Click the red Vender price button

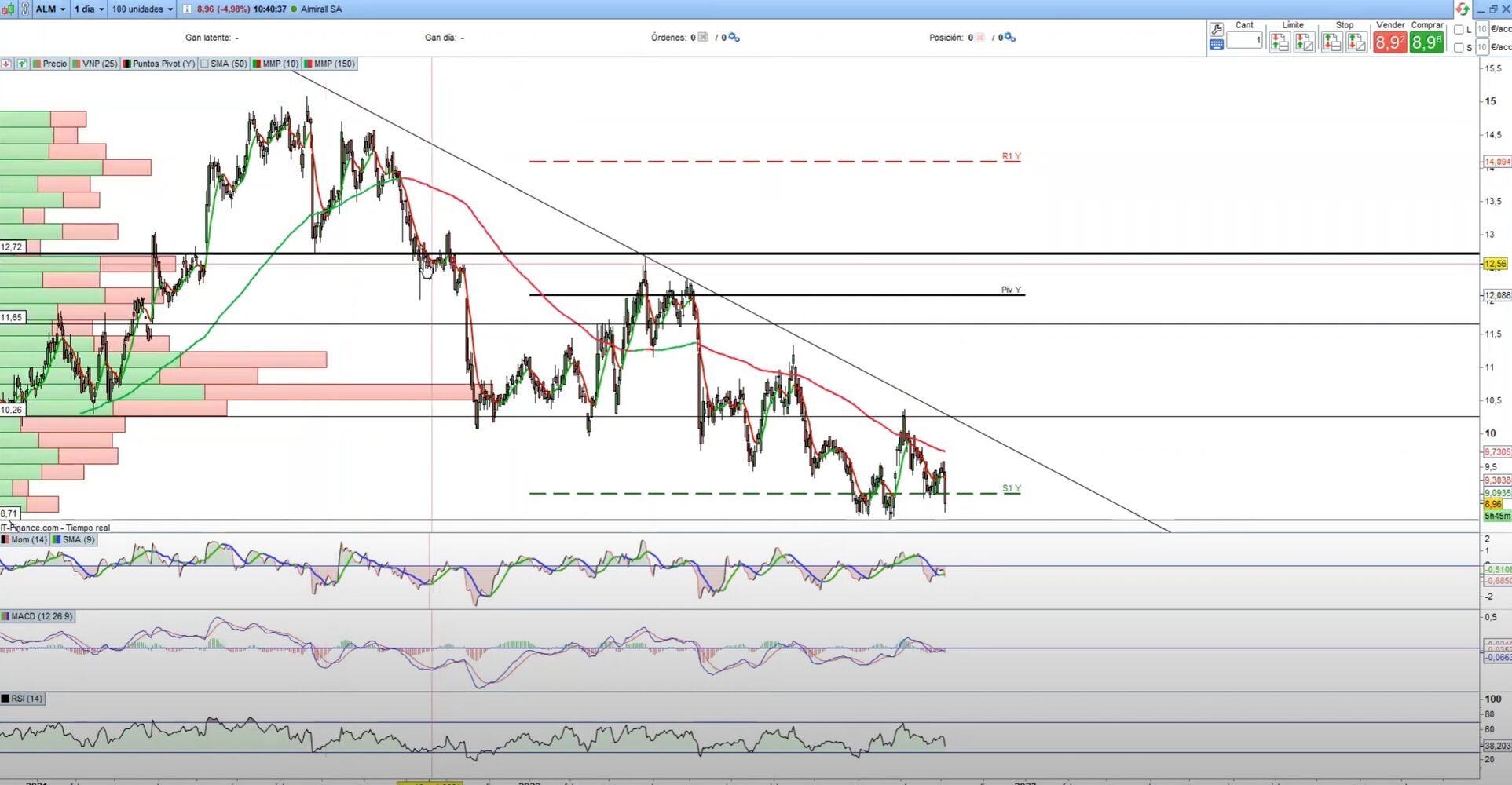(1389, 42)
